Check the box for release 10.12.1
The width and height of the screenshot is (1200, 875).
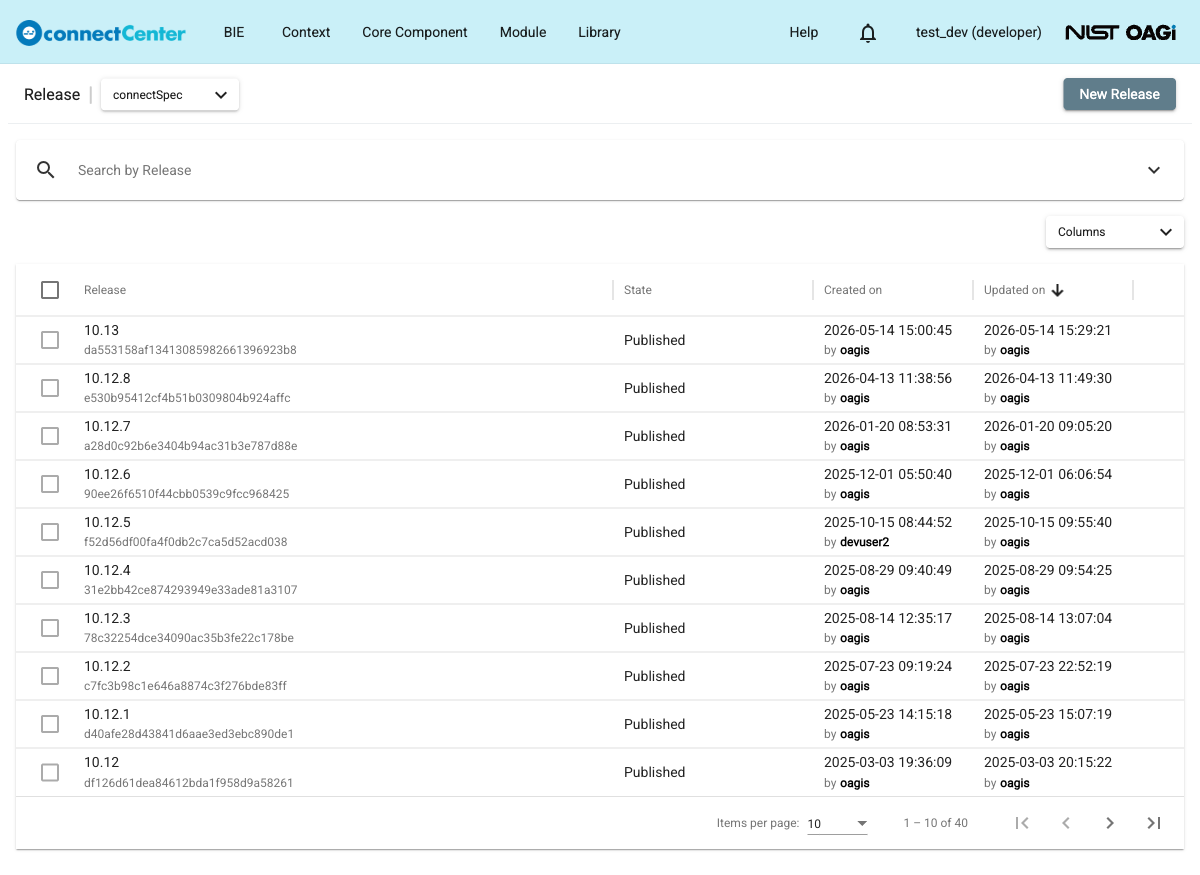pyautogui.click(x=50, y=724)
